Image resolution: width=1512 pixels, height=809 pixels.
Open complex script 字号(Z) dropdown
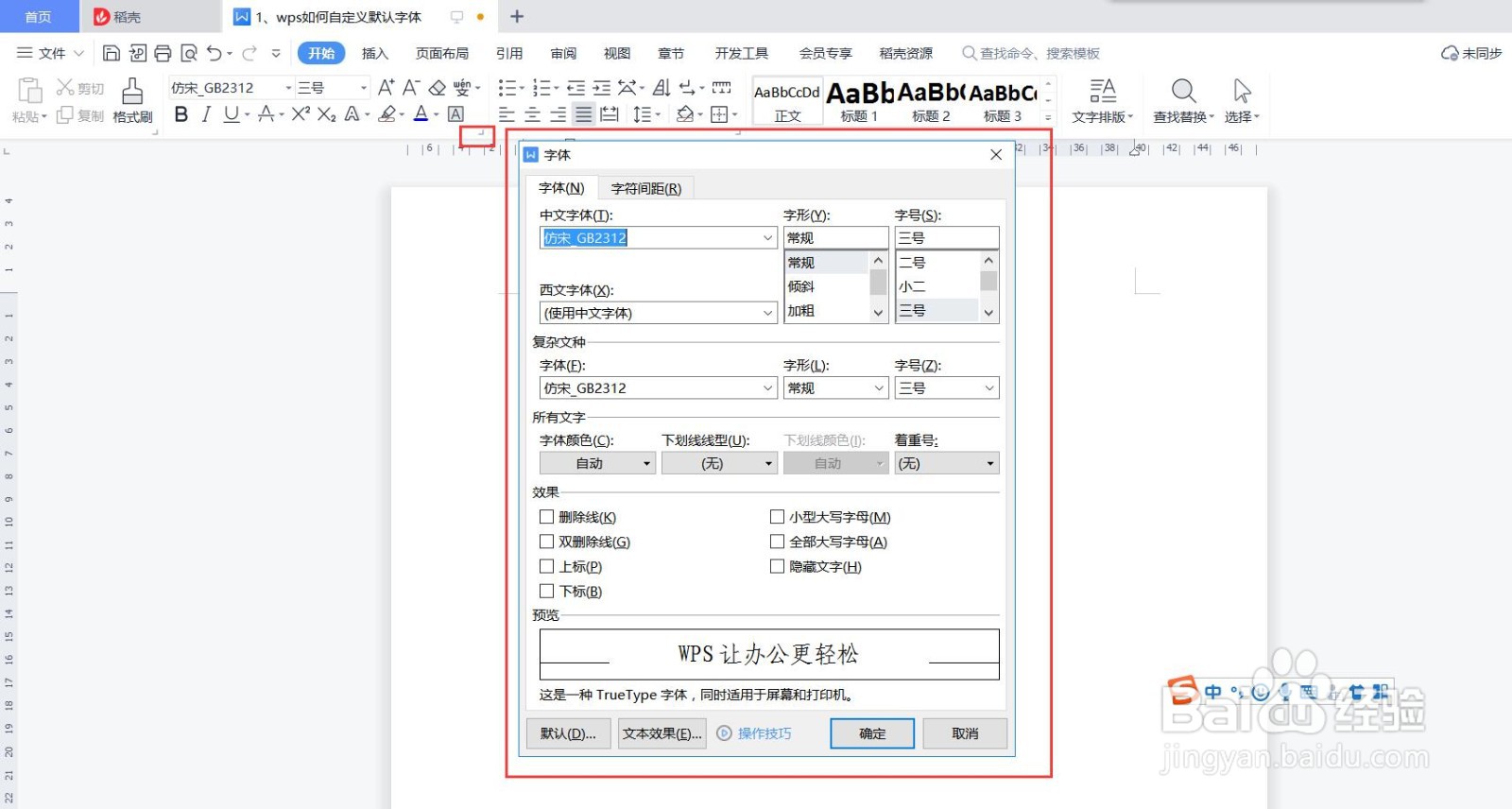point(989,388)
